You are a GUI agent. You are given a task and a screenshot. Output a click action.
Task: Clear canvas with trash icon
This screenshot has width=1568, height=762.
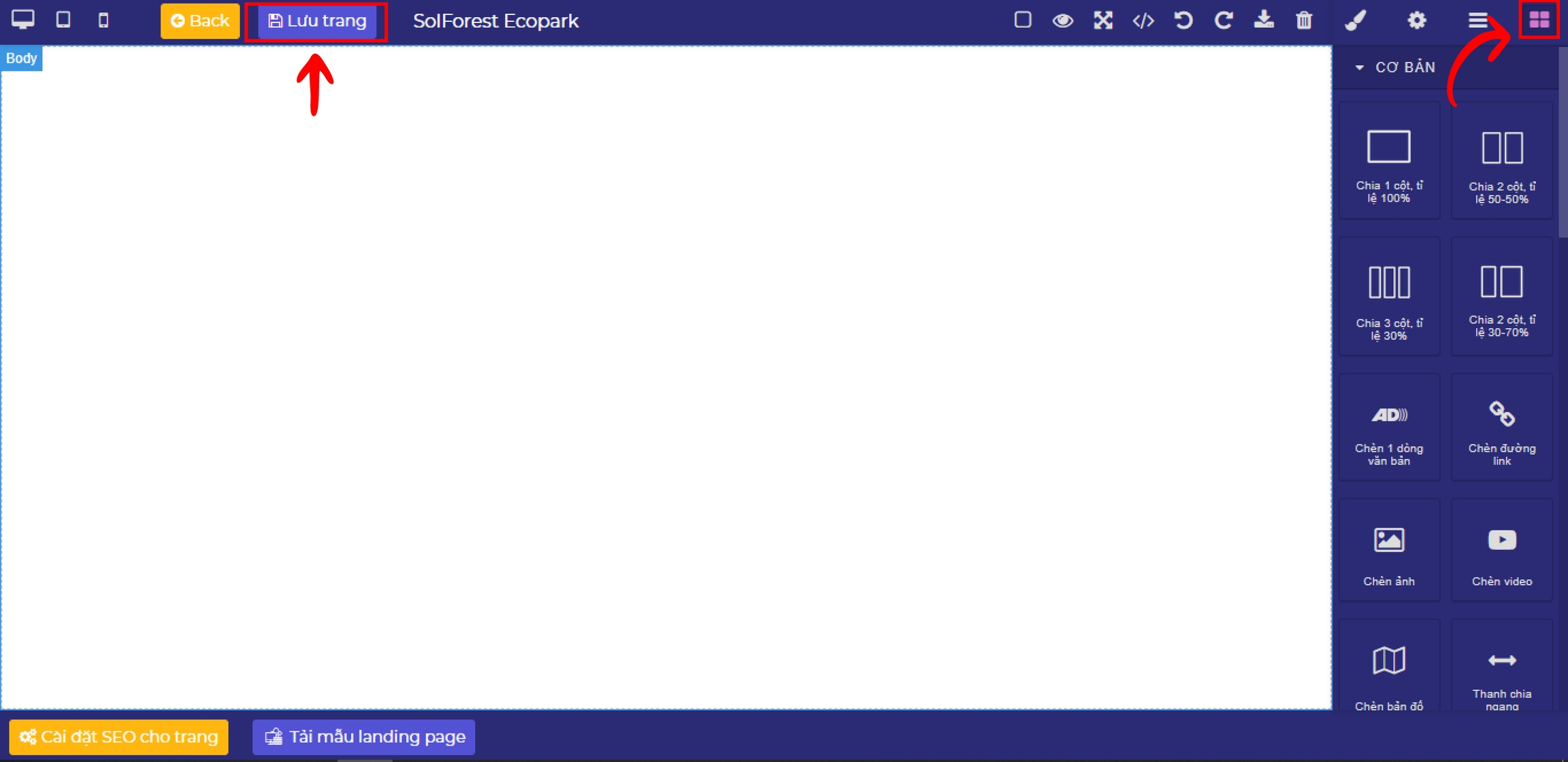1303,20
